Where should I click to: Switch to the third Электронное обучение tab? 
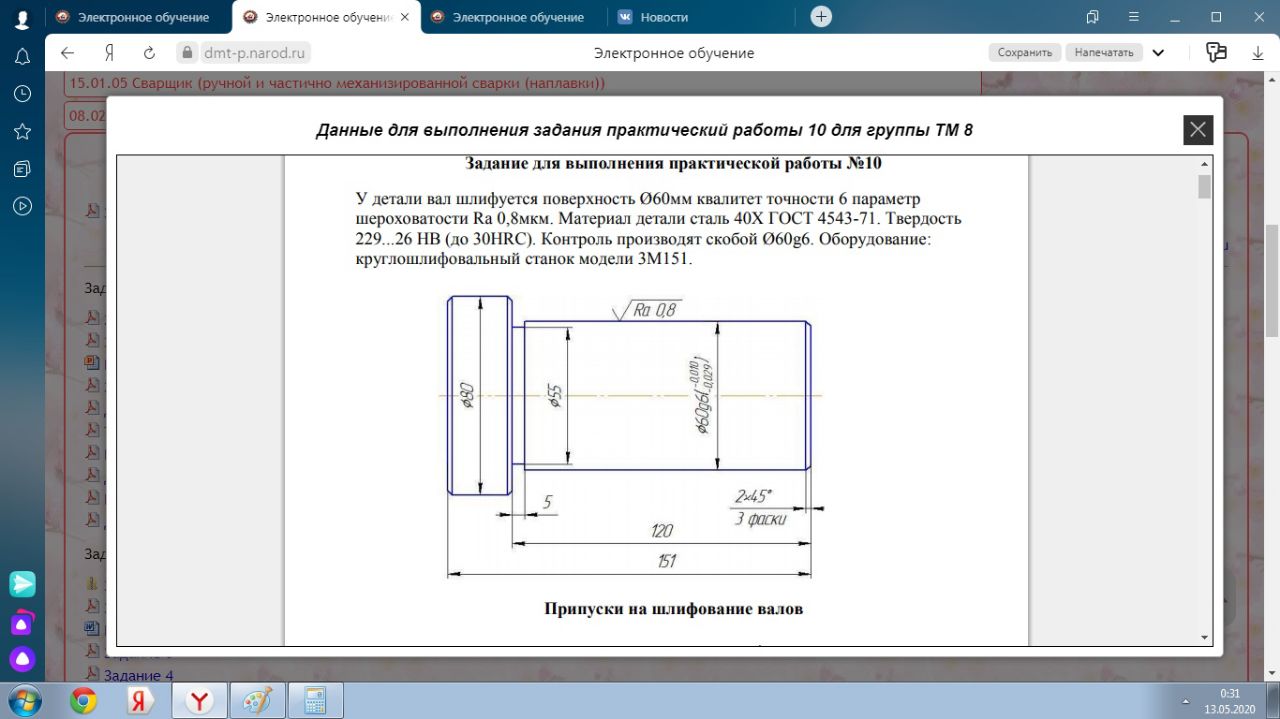click(x=513, y=17)
